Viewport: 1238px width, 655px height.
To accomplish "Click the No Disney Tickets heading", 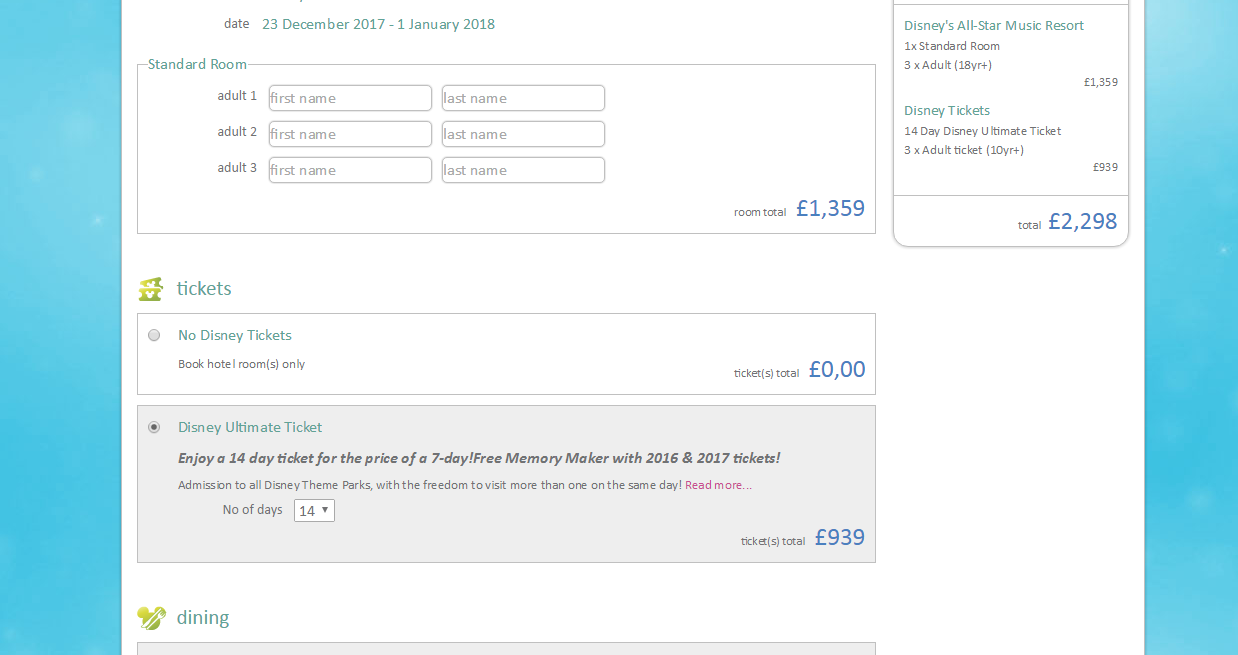I will tap(235, 335).
